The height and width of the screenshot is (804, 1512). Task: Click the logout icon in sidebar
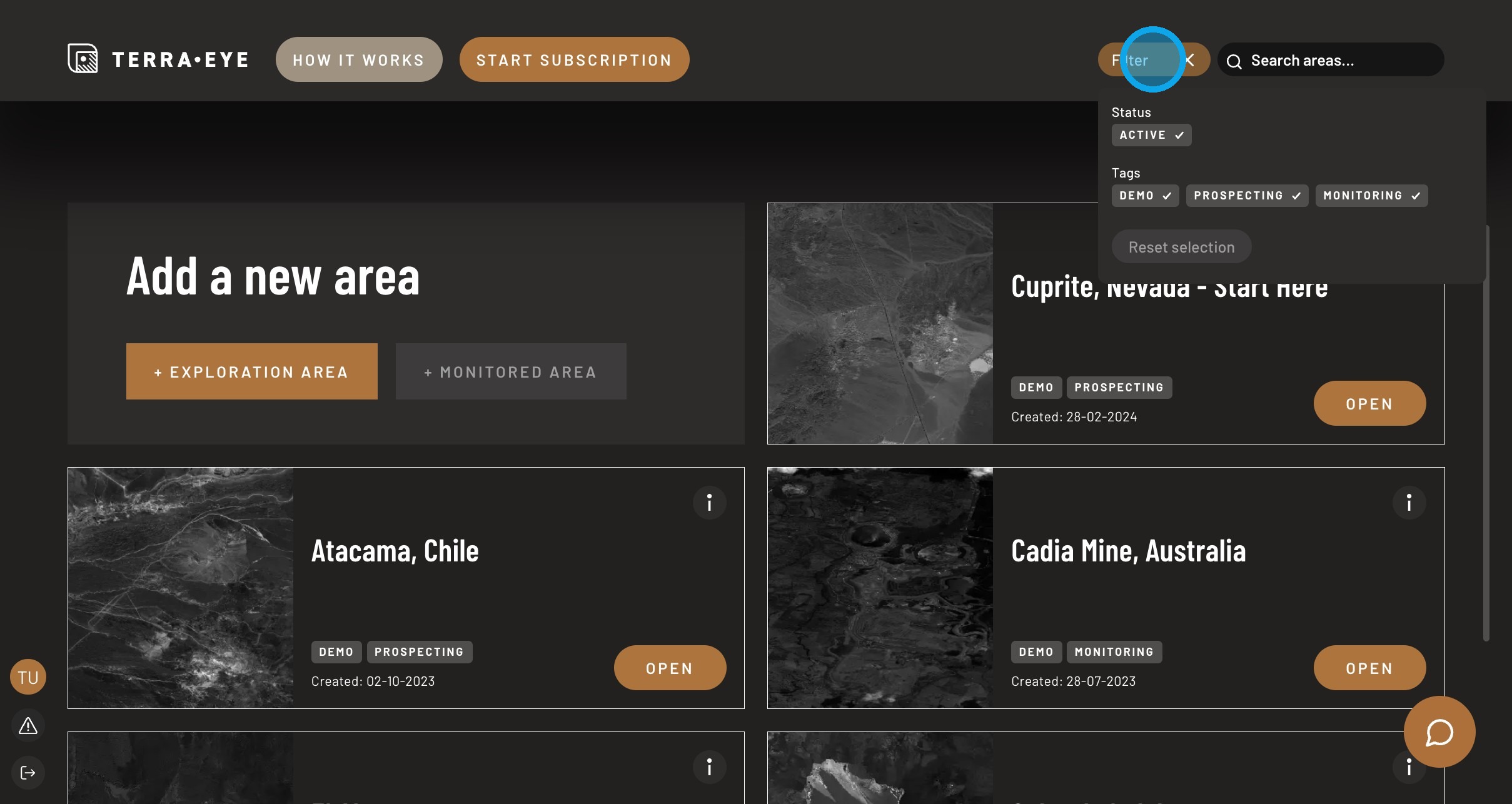[x=28, y=773]
